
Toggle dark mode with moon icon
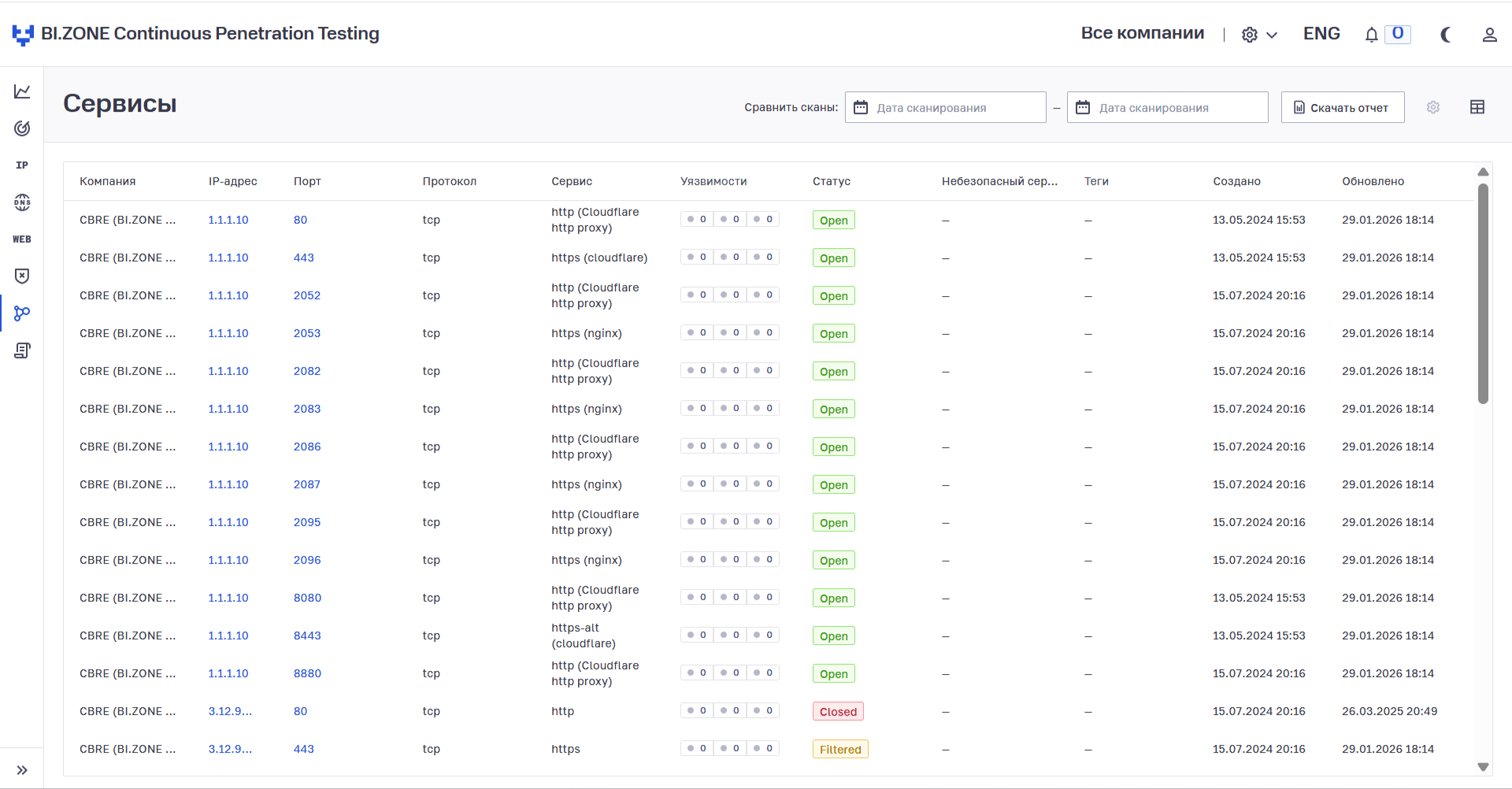[x=1446, y=35]
